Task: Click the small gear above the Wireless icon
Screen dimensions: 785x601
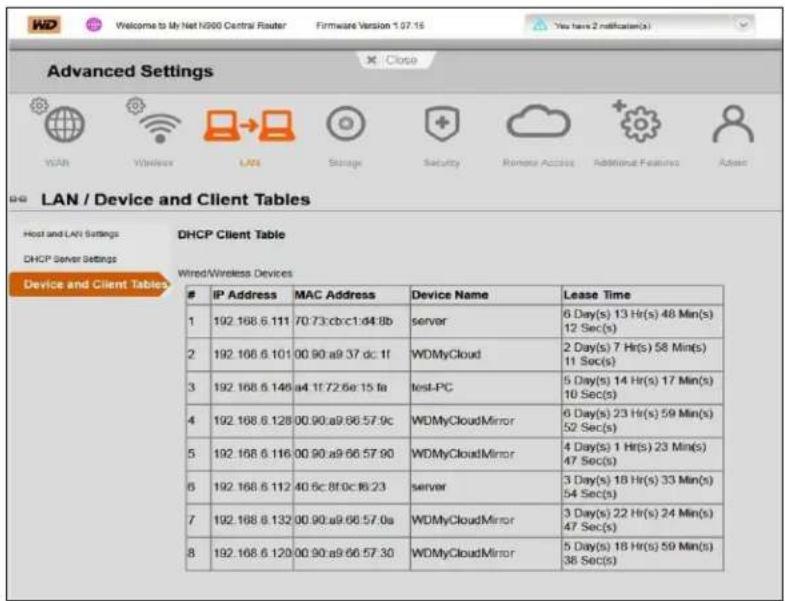Action: click(x=135, y=105)
